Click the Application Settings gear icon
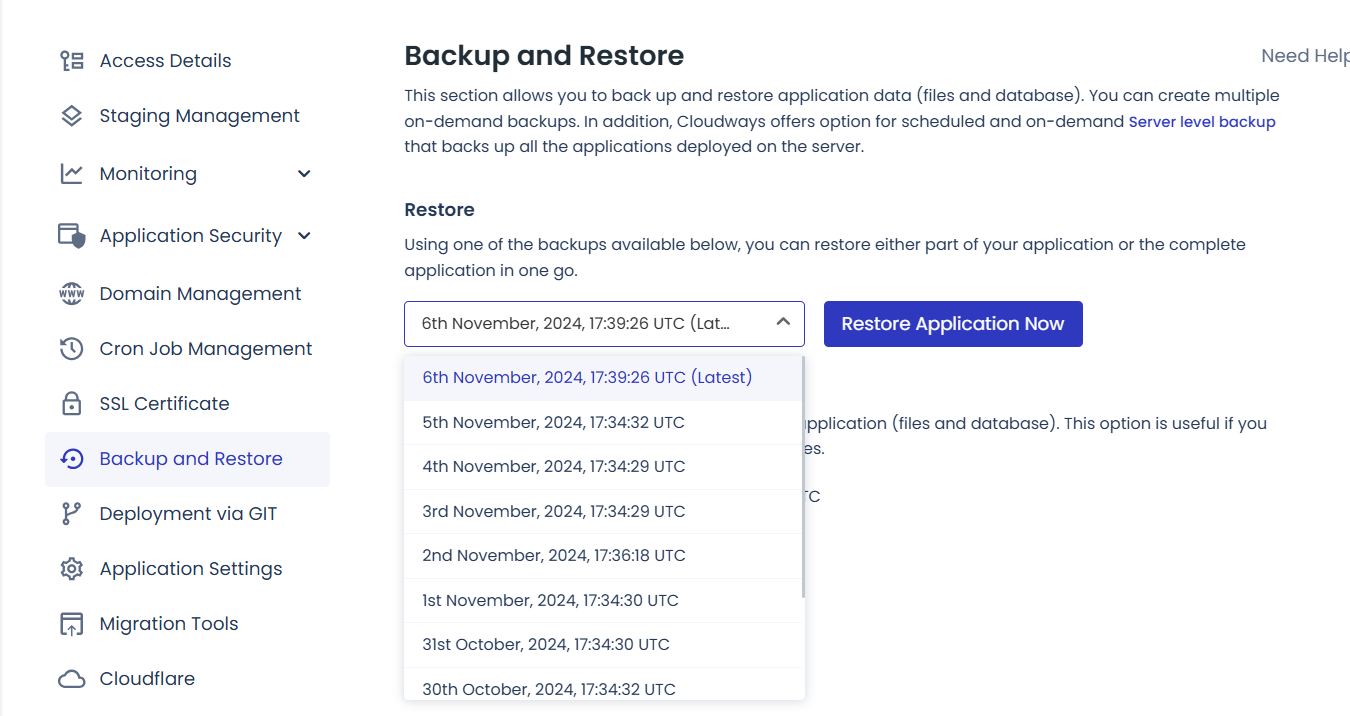Screen dimensions: 1350x716 72,569
